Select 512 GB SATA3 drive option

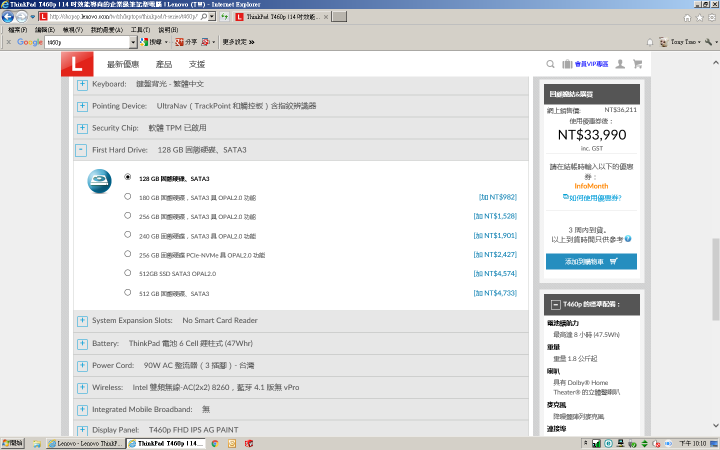coord(128,292)
